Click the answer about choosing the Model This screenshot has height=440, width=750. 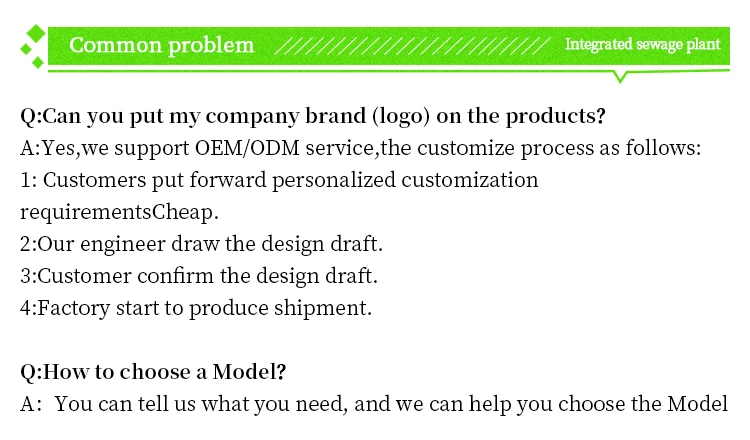(x=374, y=404)
